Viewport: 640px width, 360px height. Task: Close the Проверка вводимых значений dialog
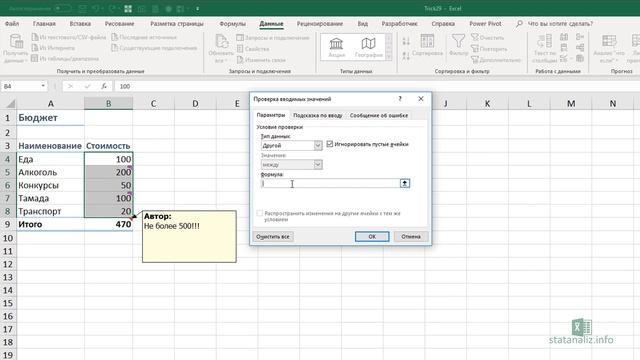(x=421, y=99)
